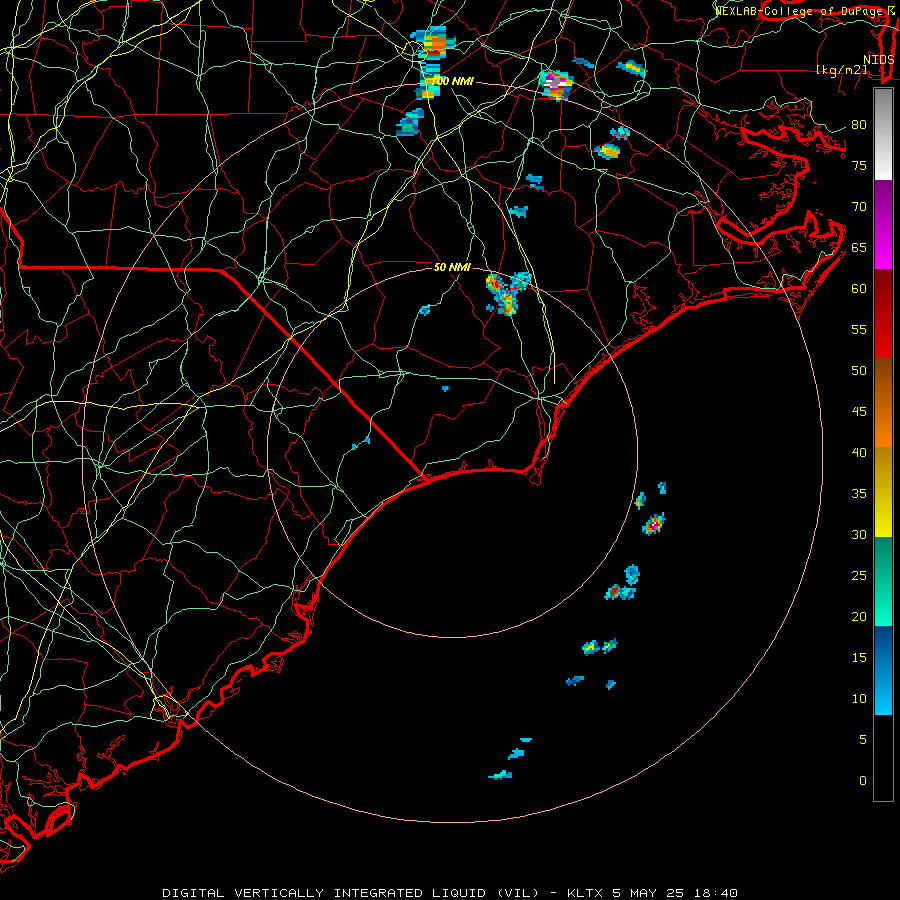
Task: Click the red band of the VIL legend
Action: [883, 314]
